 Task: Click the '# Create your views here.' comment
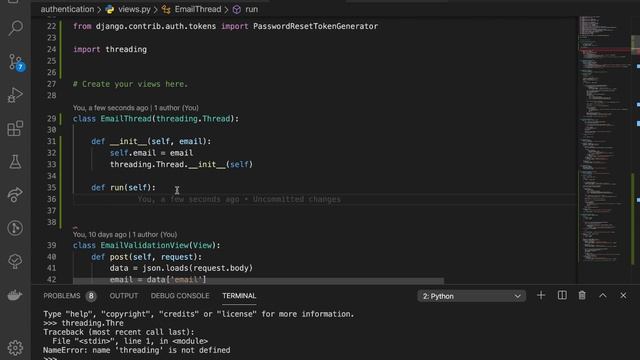(x=130, y=84)
